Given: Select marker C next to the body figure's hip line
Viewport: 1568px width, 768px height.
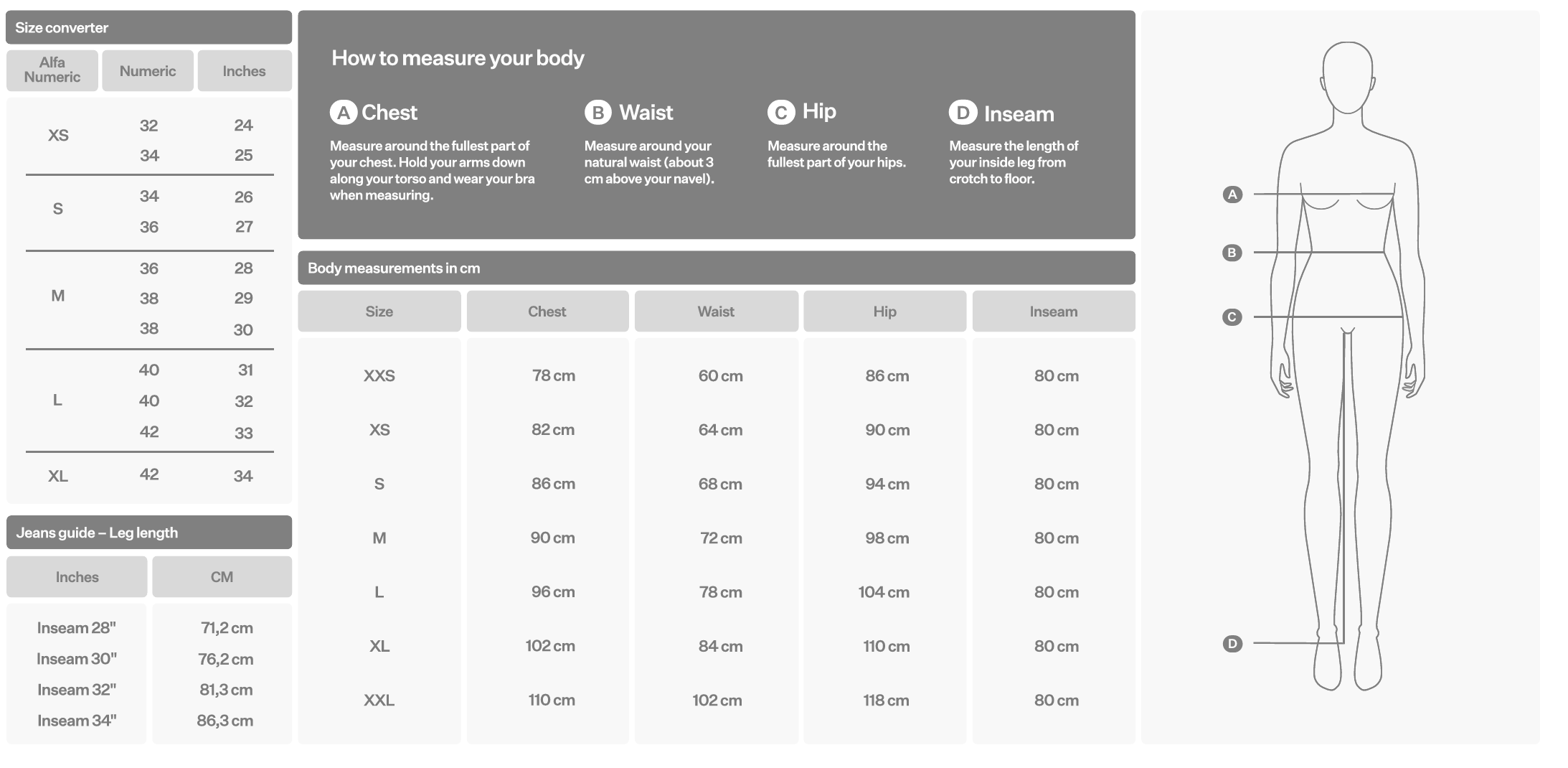Looking at the screenshot, I should pos(1232,317).
